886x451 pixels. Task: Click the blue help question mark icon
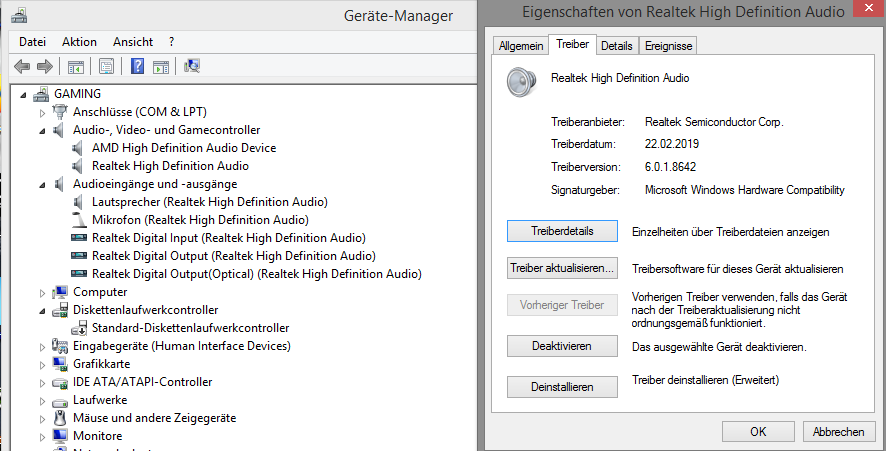(x=137, y=67)
